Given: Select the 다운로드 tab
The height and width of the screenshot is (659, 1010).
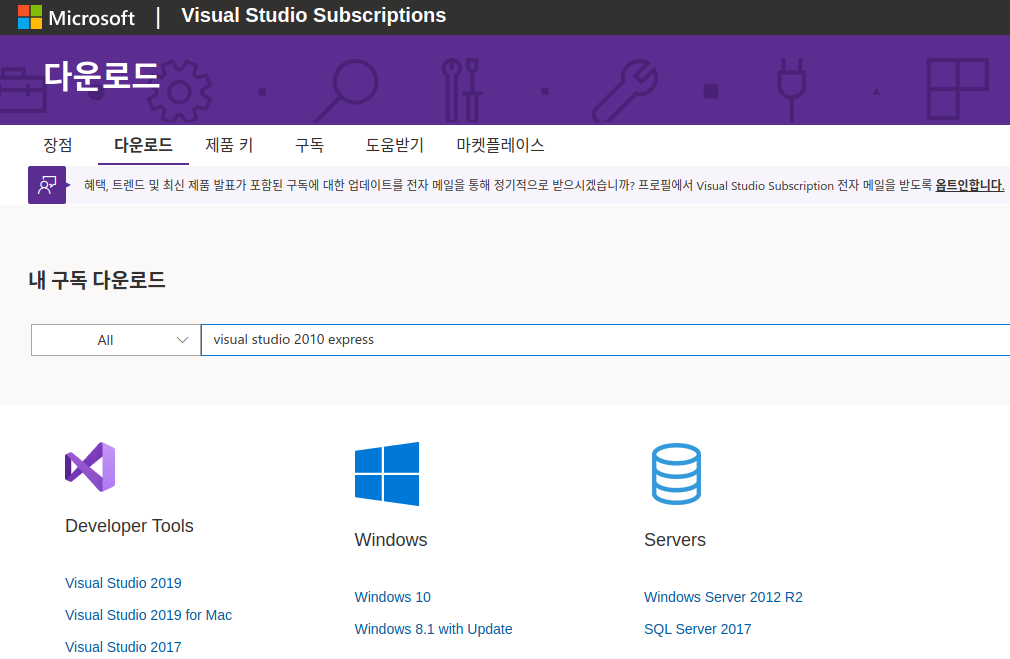Looking at the screenshot, I should tap(143, 145).
